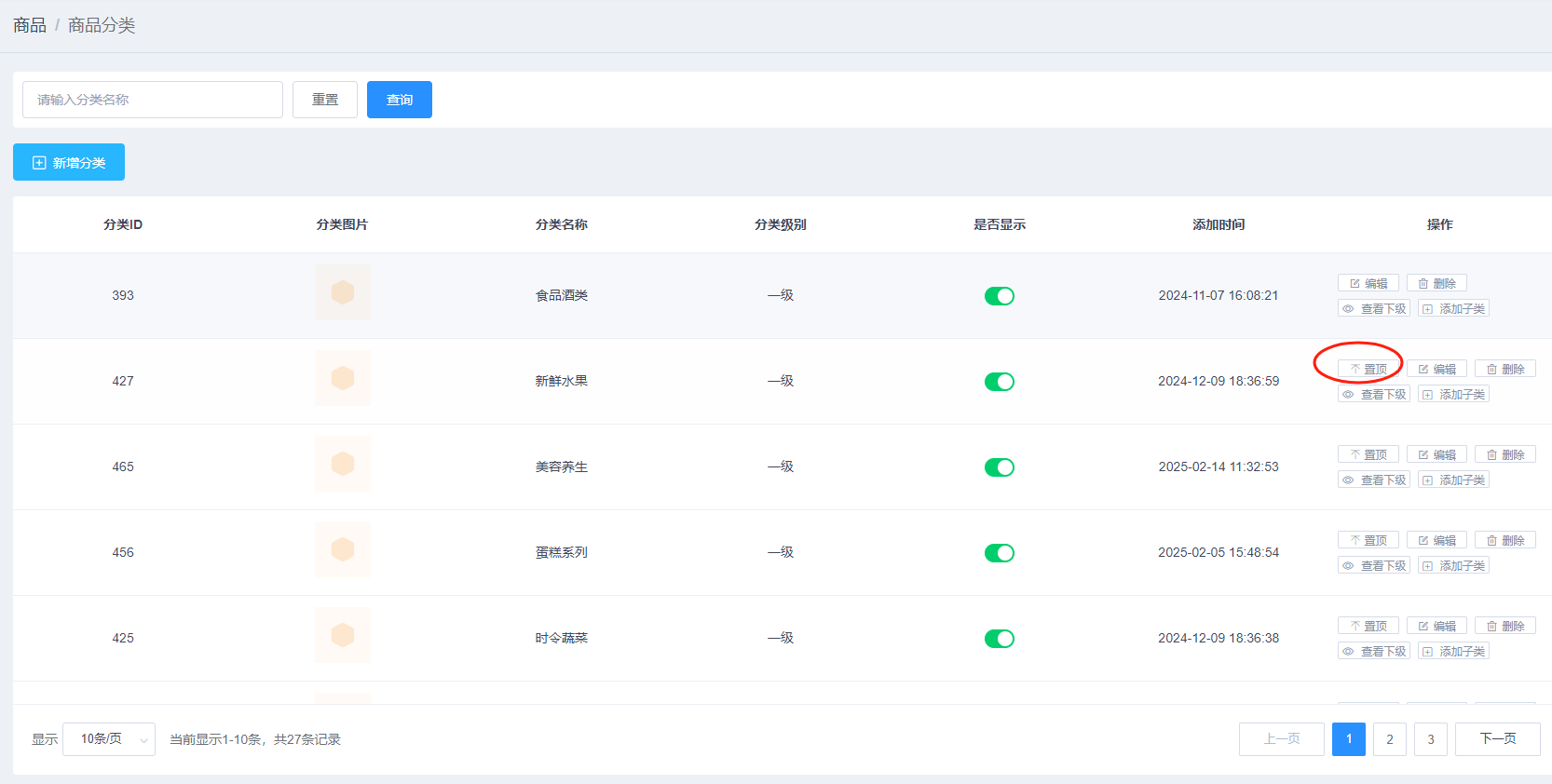
Task: Go to page 2
Action: 1389,739
